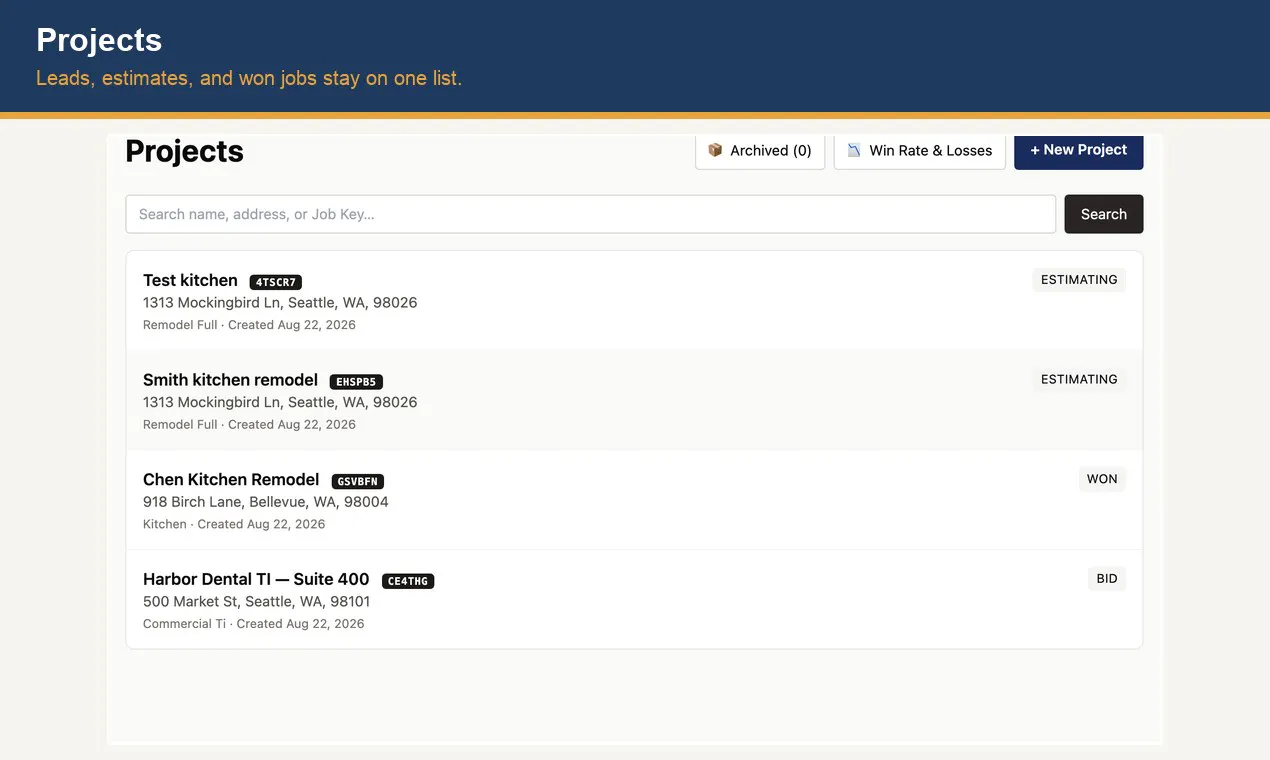Select the address 918 Birch Lane, Bellevue
1270x760 pixels.
point(266,502)
